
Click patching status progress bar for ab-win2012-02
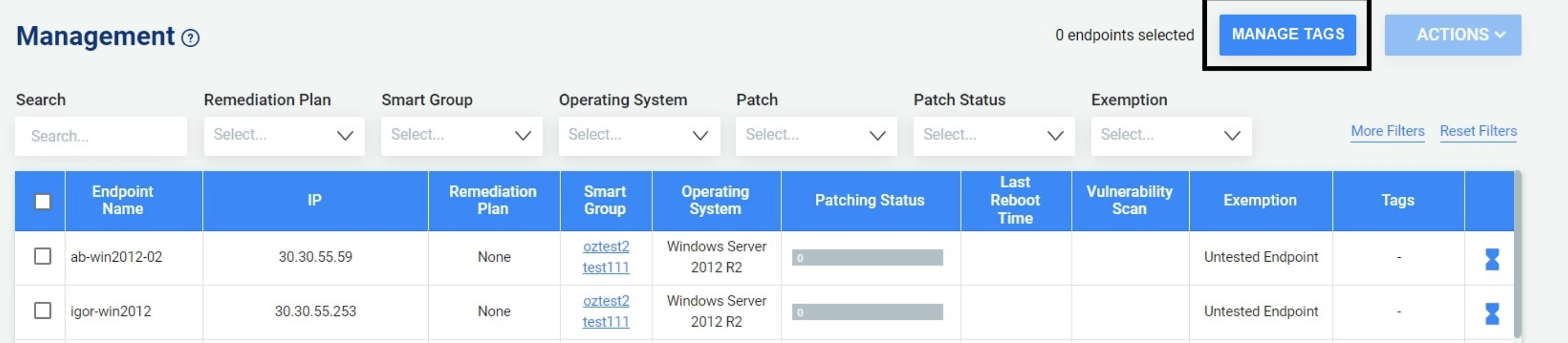tap(867, 258)
